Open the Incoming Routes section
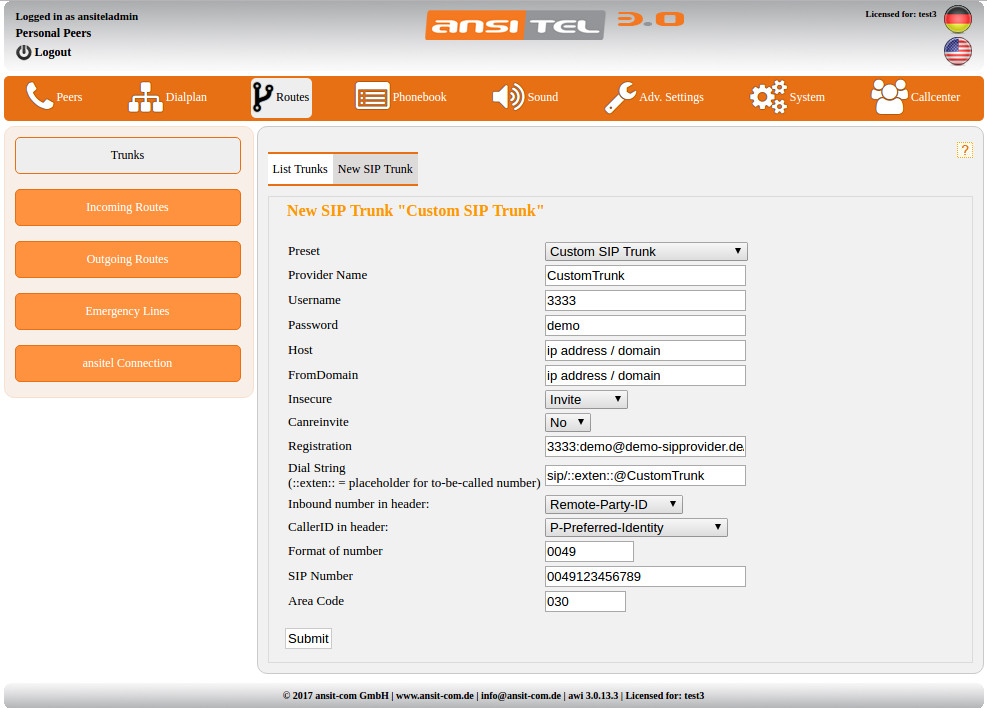 [x=127, y=207]
